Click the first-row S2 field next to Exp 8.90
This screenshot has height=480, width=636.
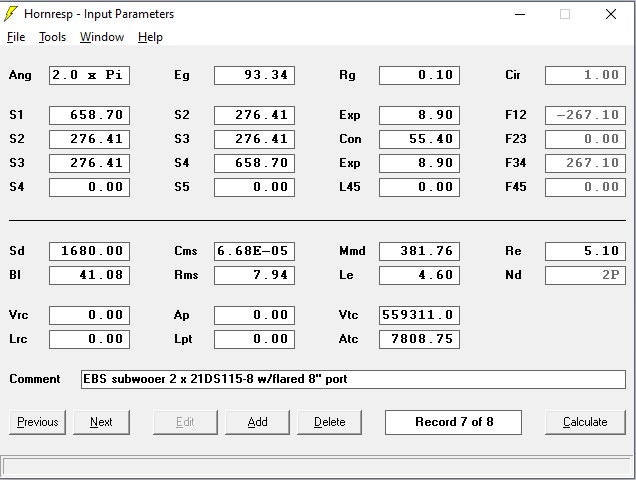(x=254, y=115)
